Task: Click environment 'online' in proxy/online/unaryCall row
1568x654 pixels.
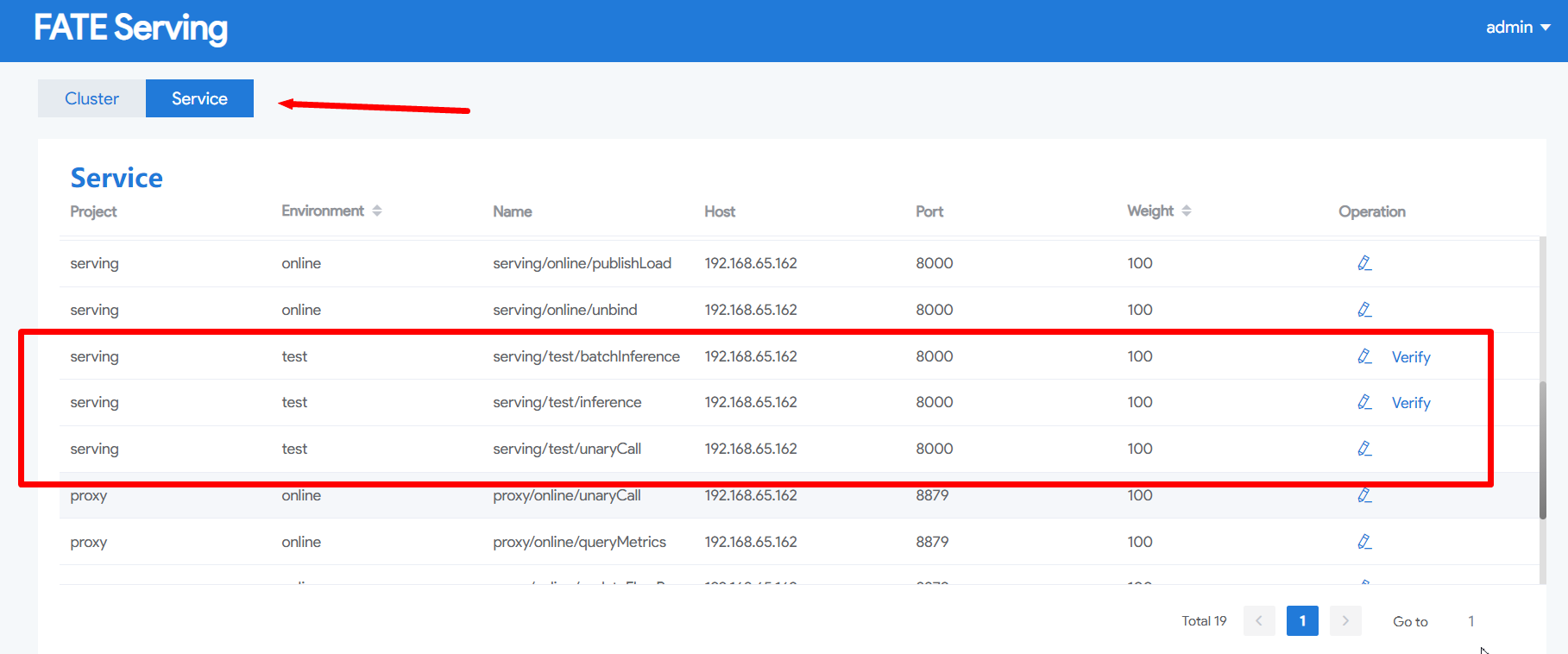Action: point(301,495)
